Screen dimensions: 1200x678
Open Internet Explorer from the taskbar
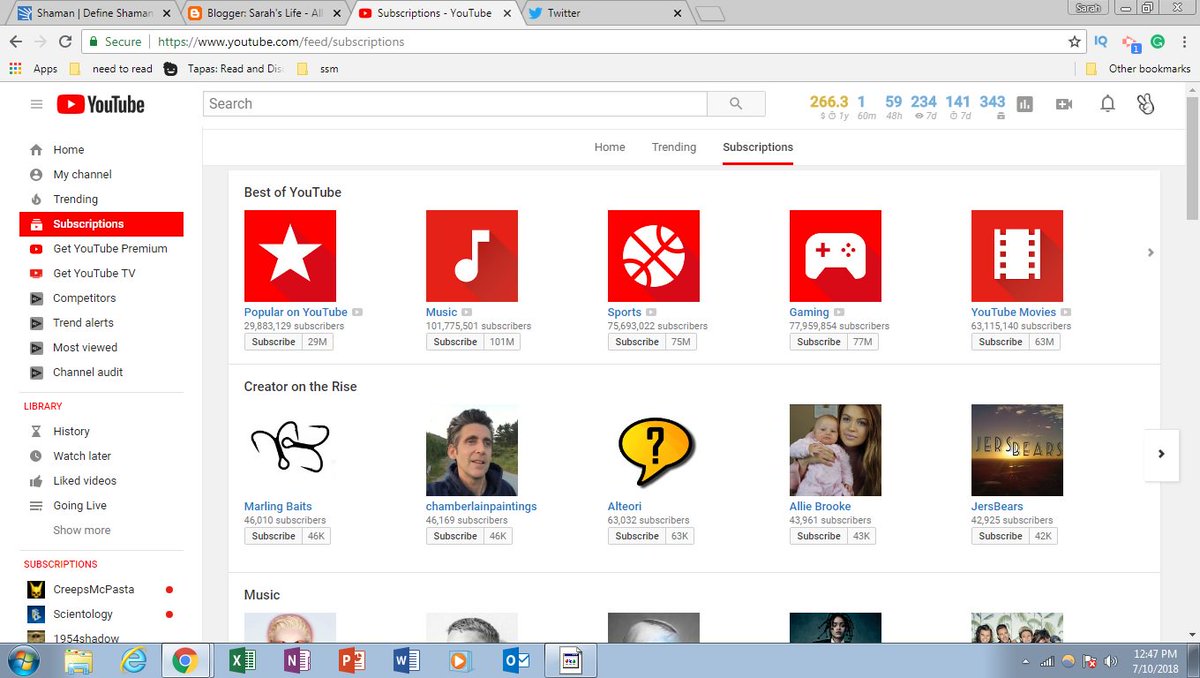[x=133, y=661]
